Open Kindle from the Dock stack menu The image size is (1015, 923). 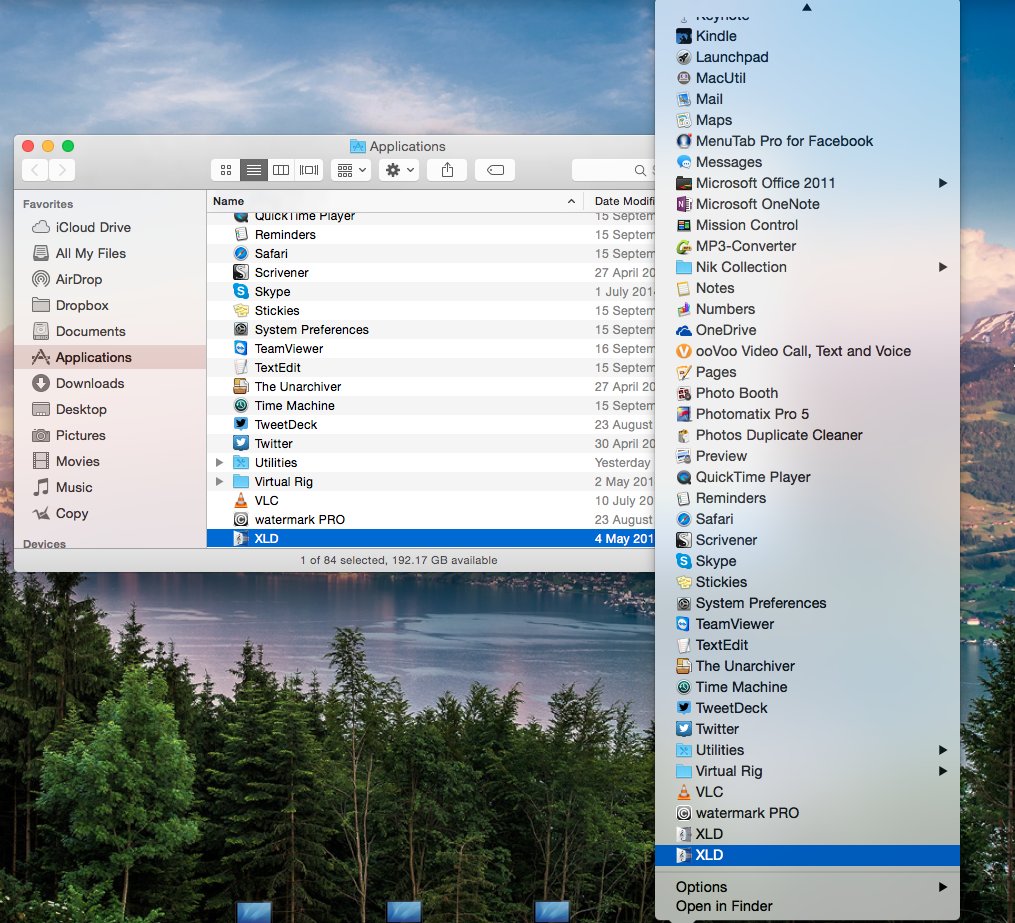point(807,36)
